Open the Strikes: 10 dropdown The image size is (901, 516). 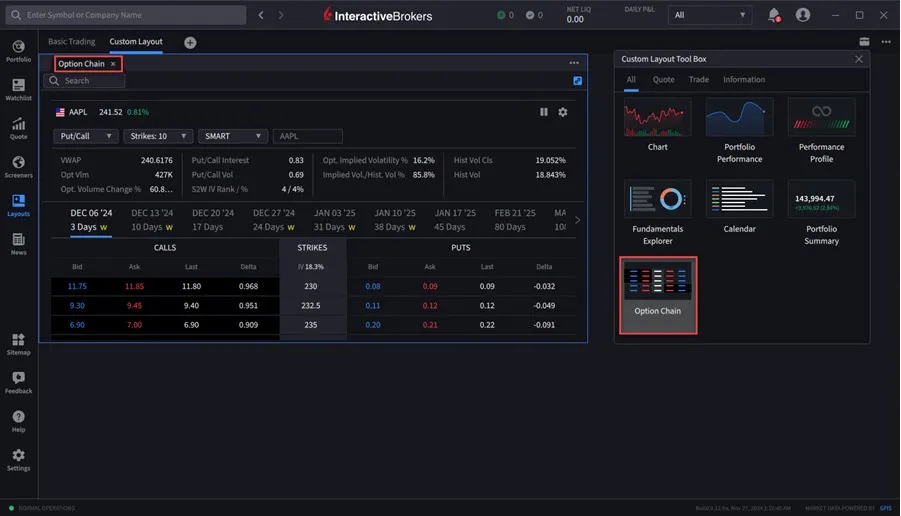[x=158, y=136]
